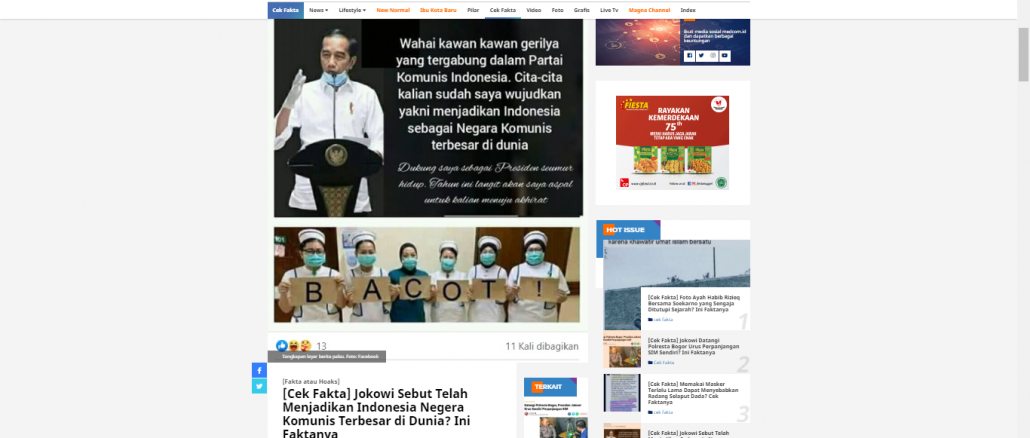Open Live Tv page
1030x438 pixels.
click(609, 10)
